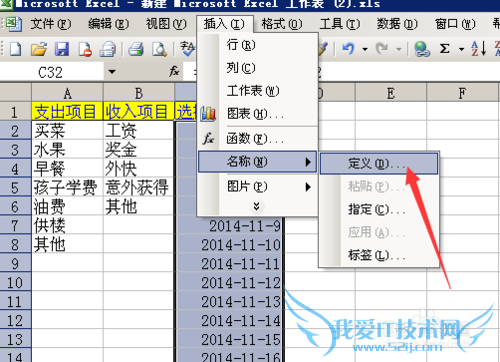The width and height of the screenshot is (500, 362).
Task: Open the AutoSum functions dropdown arrow
Action: tap(461, 49)
